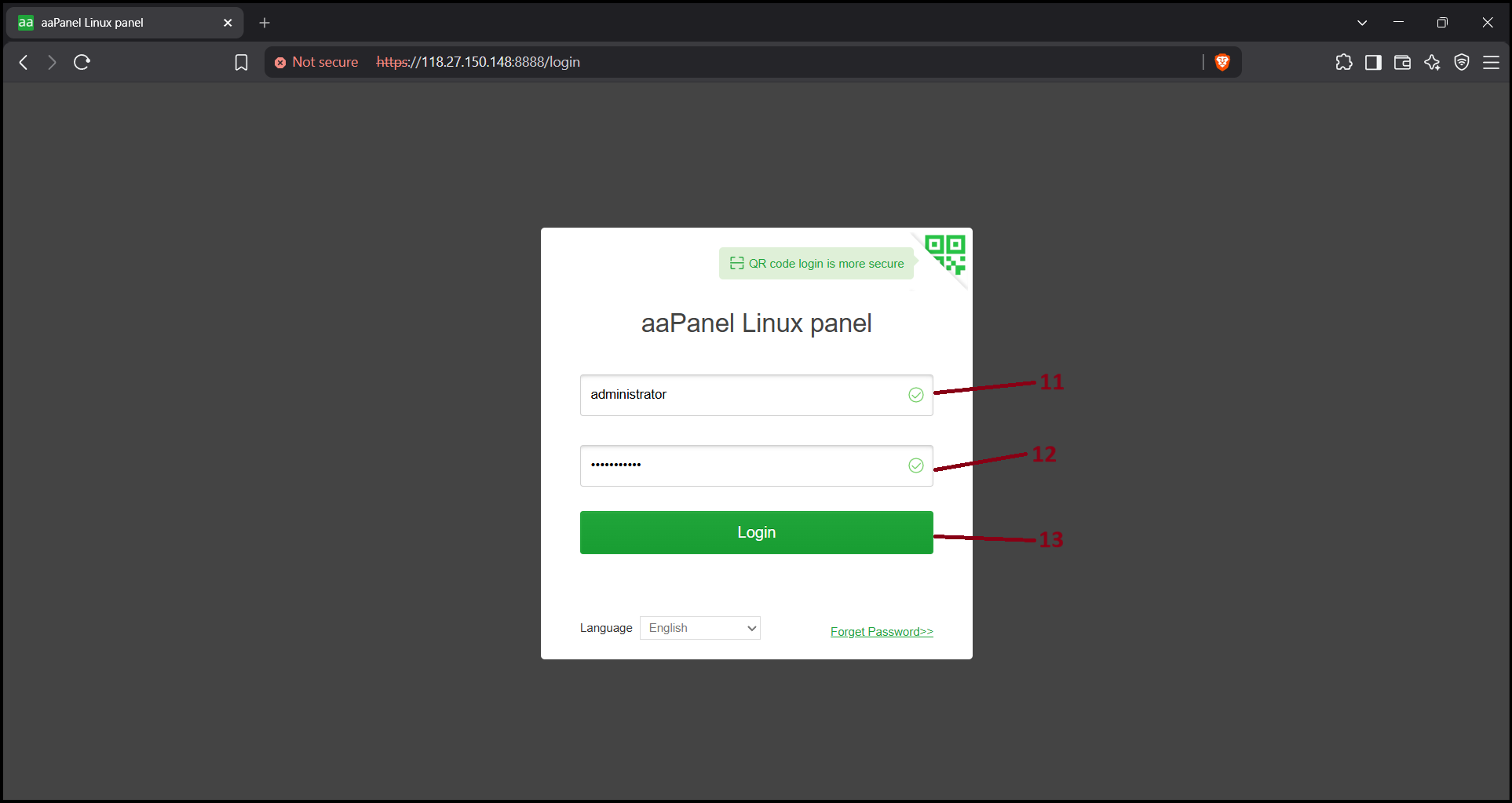Go back to the previous page
The width and height of the screenshot is (1512, 803).
24,62
